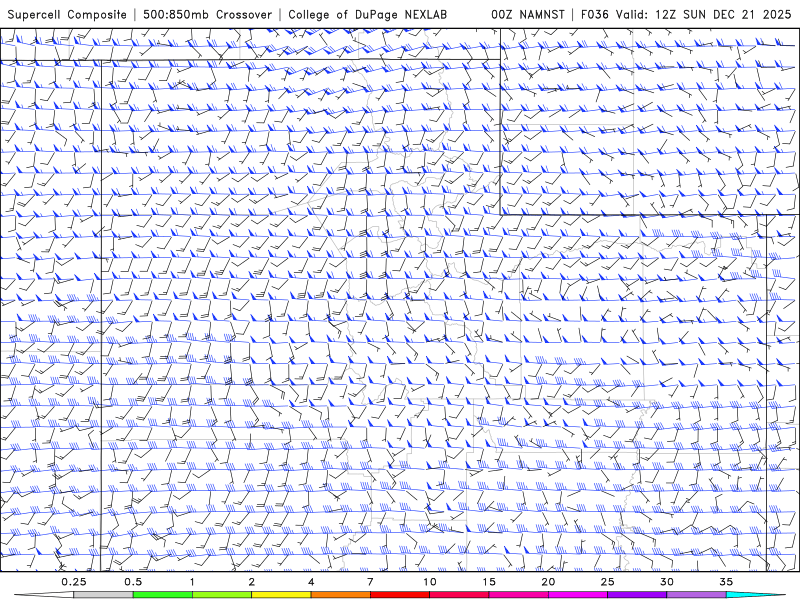
Task: Click the yellow color bar segment
Action: 281,595
